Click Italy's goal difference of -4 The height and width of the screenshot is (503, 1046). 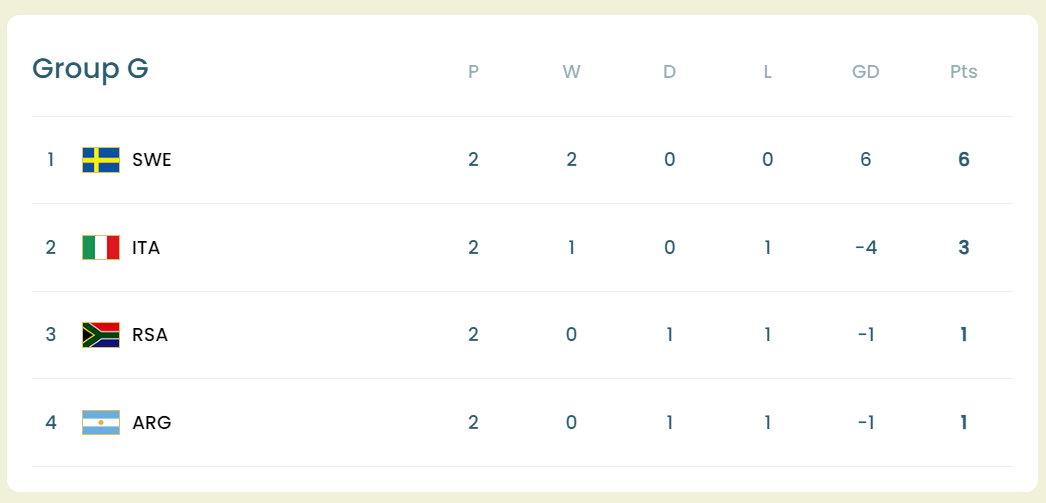click(x=866, y=247)
